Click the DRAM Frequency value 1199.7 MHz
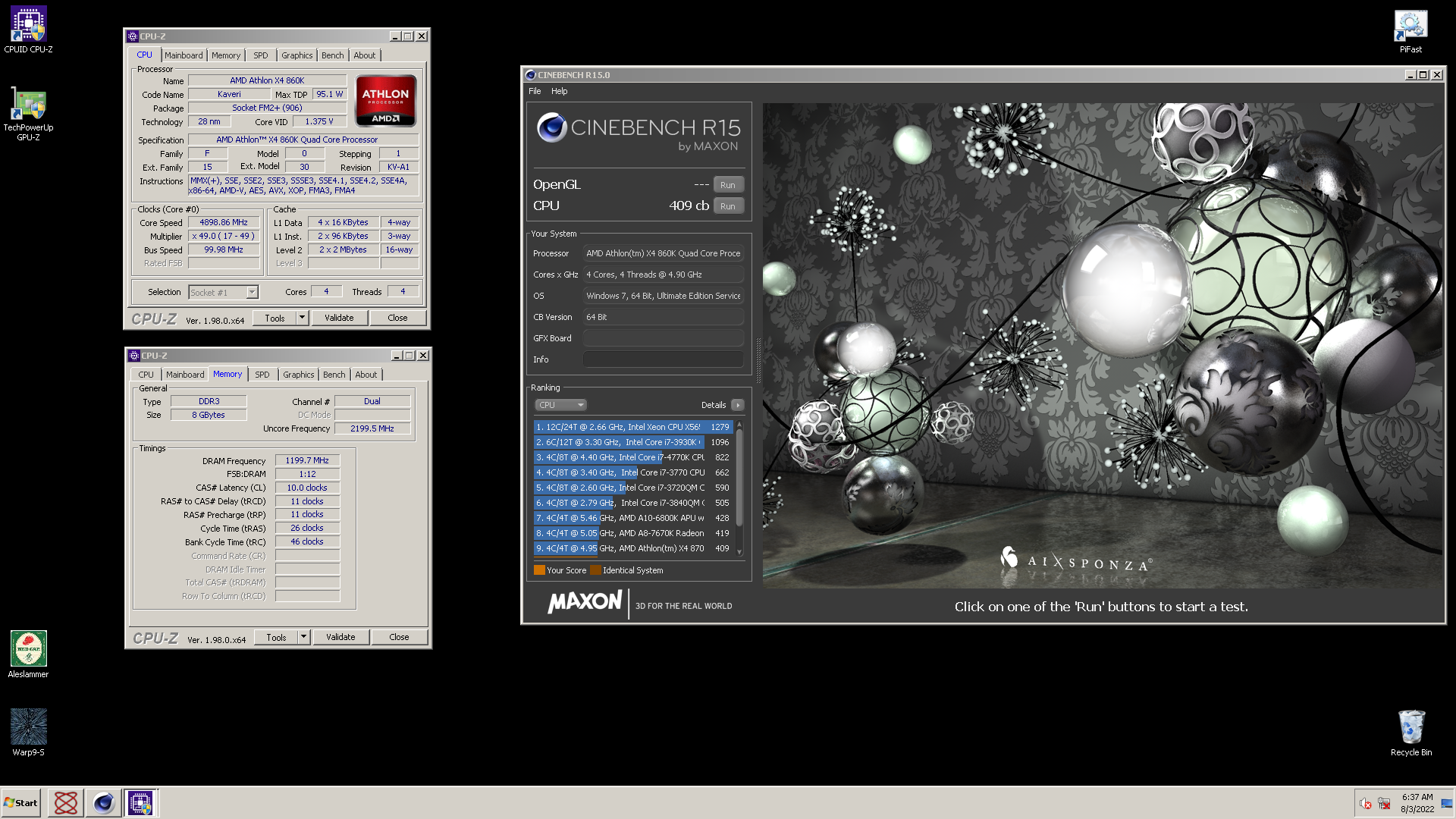The height and width of the screenshot is (819, 1456). pos(307,461)
